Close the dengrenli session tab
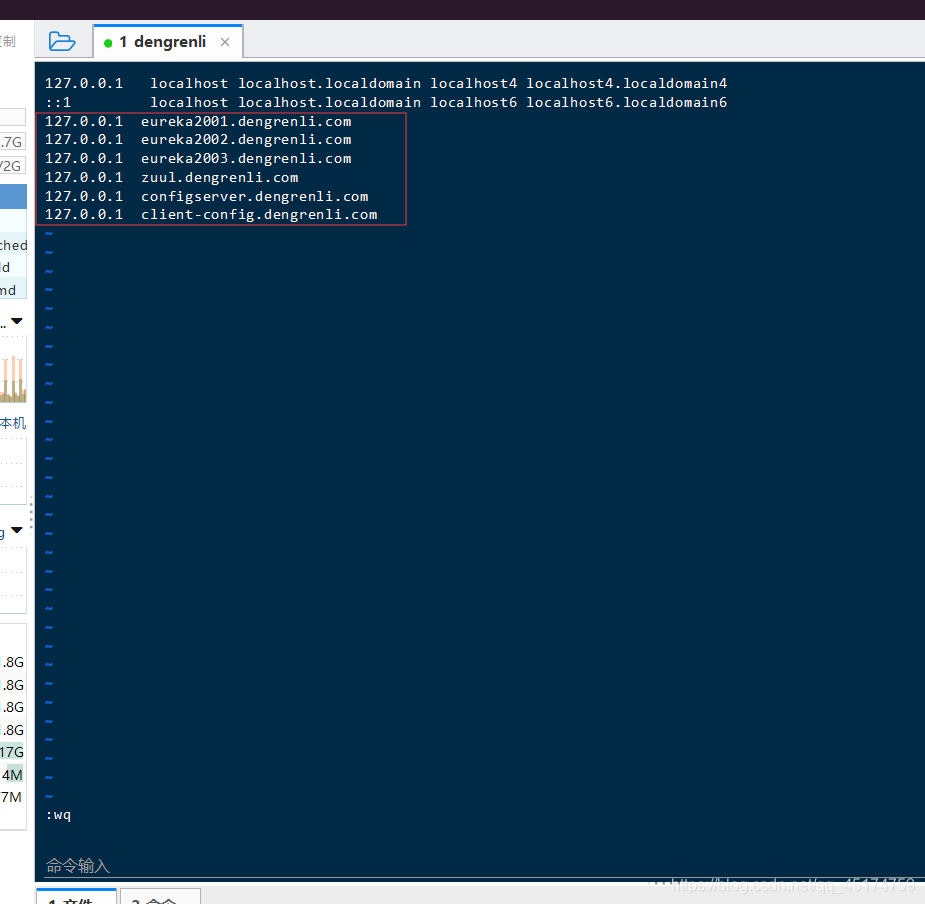This screenshot has width=925, height=904. tap(225, 42)
